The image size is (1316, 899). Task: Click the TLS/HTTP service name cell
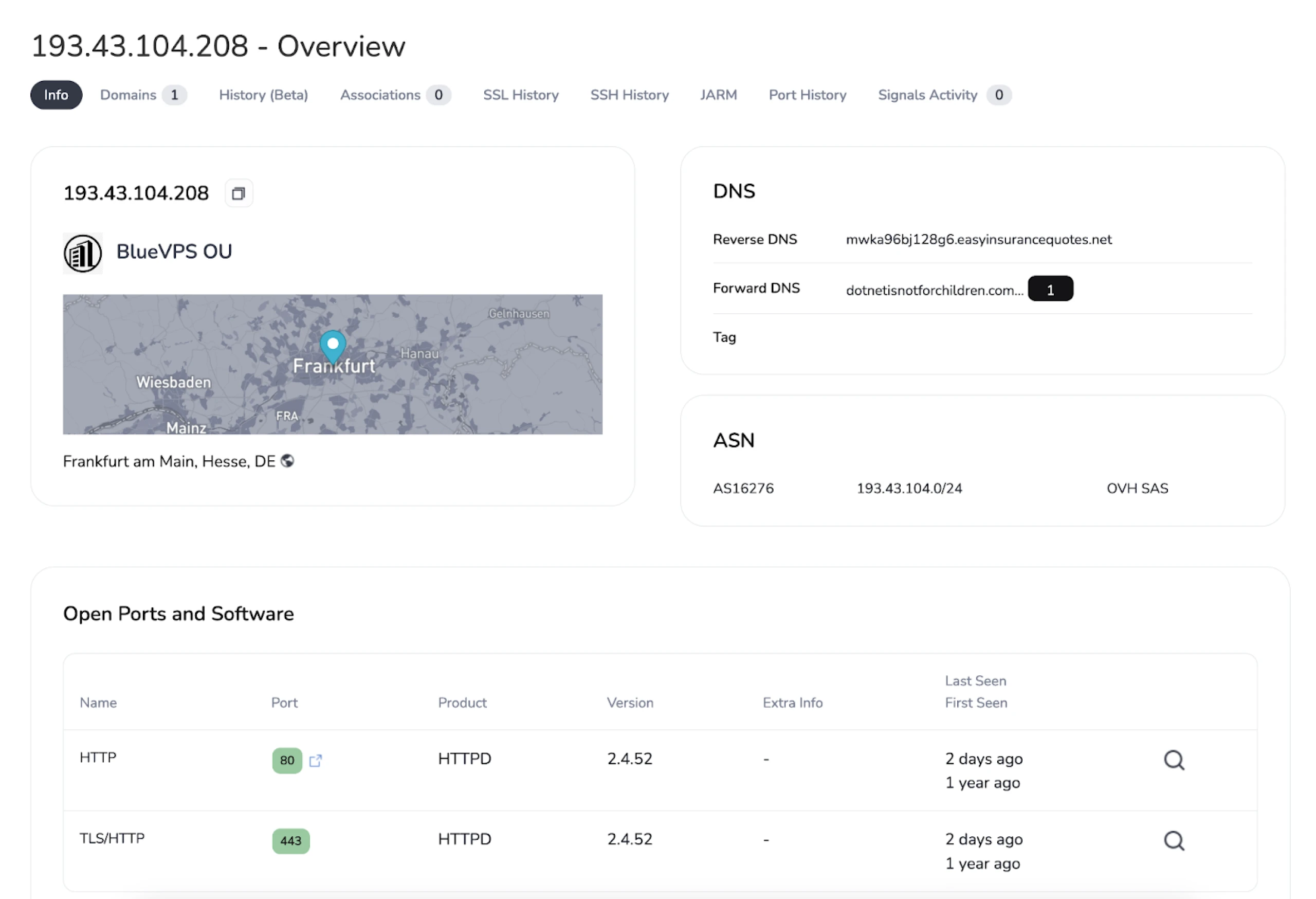[x=112, y=838]
